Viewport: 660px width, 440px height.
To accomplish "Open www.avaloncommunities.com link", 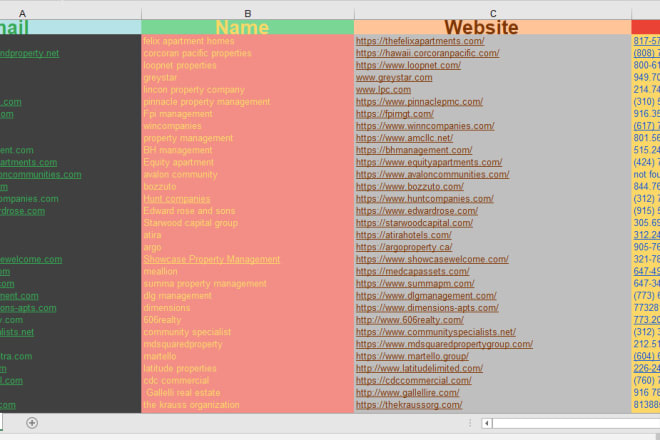I will (433, 174).
